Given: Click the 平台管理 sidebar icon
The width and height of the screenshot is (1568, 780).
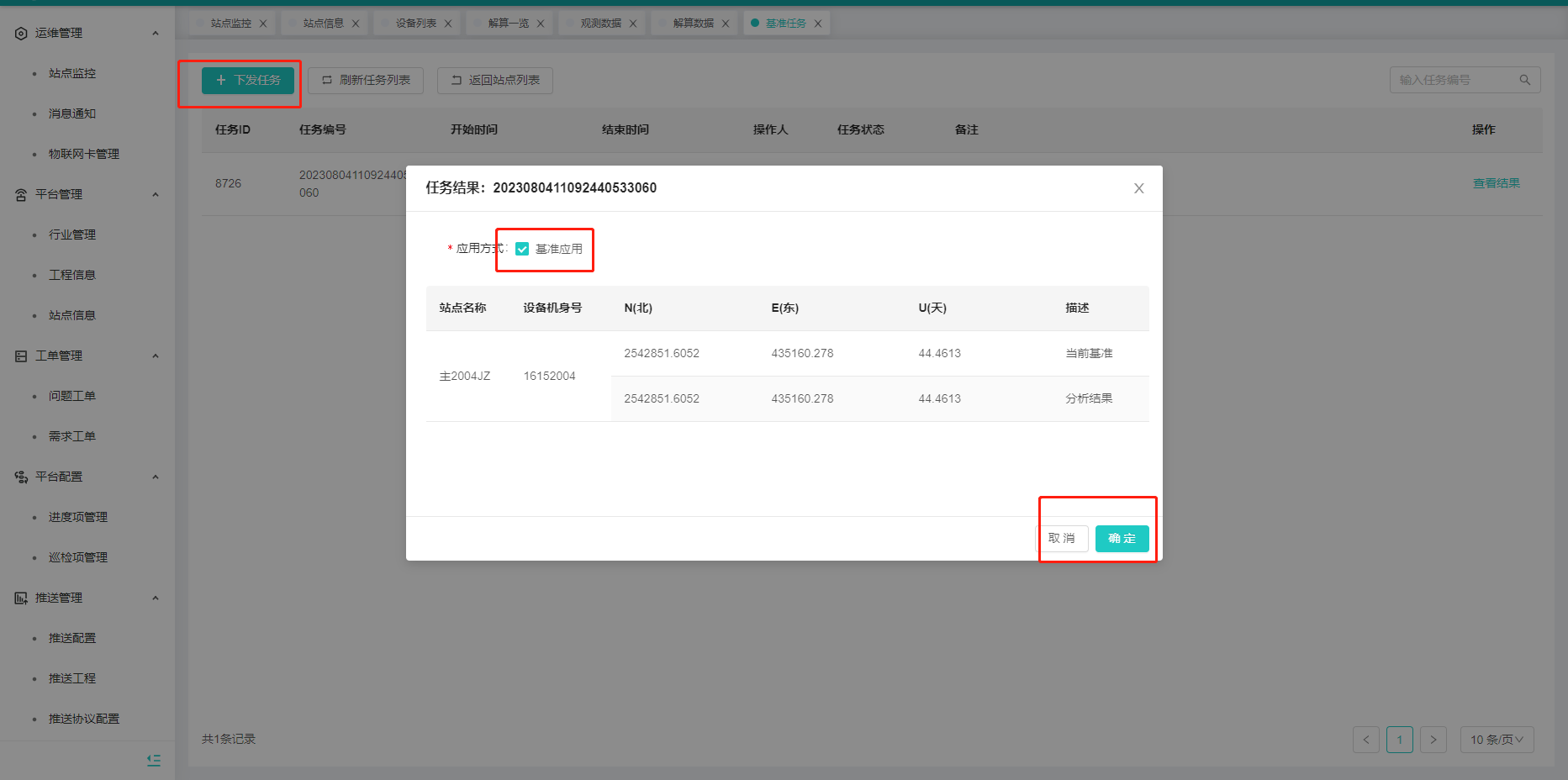Looking at the screenshot, I should pyautogui.click(x=21, y=195).
